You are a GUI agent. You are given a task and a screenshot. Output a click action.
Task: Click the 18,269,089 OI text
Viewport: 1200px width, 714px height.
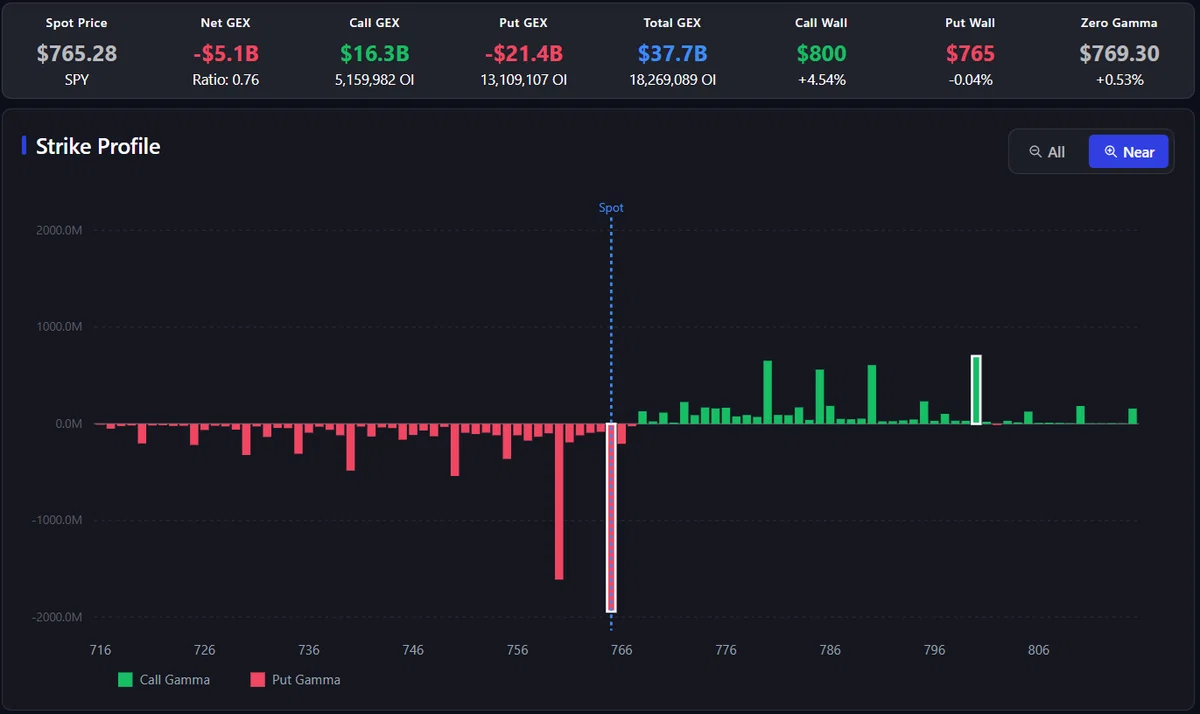coord(672,80)
